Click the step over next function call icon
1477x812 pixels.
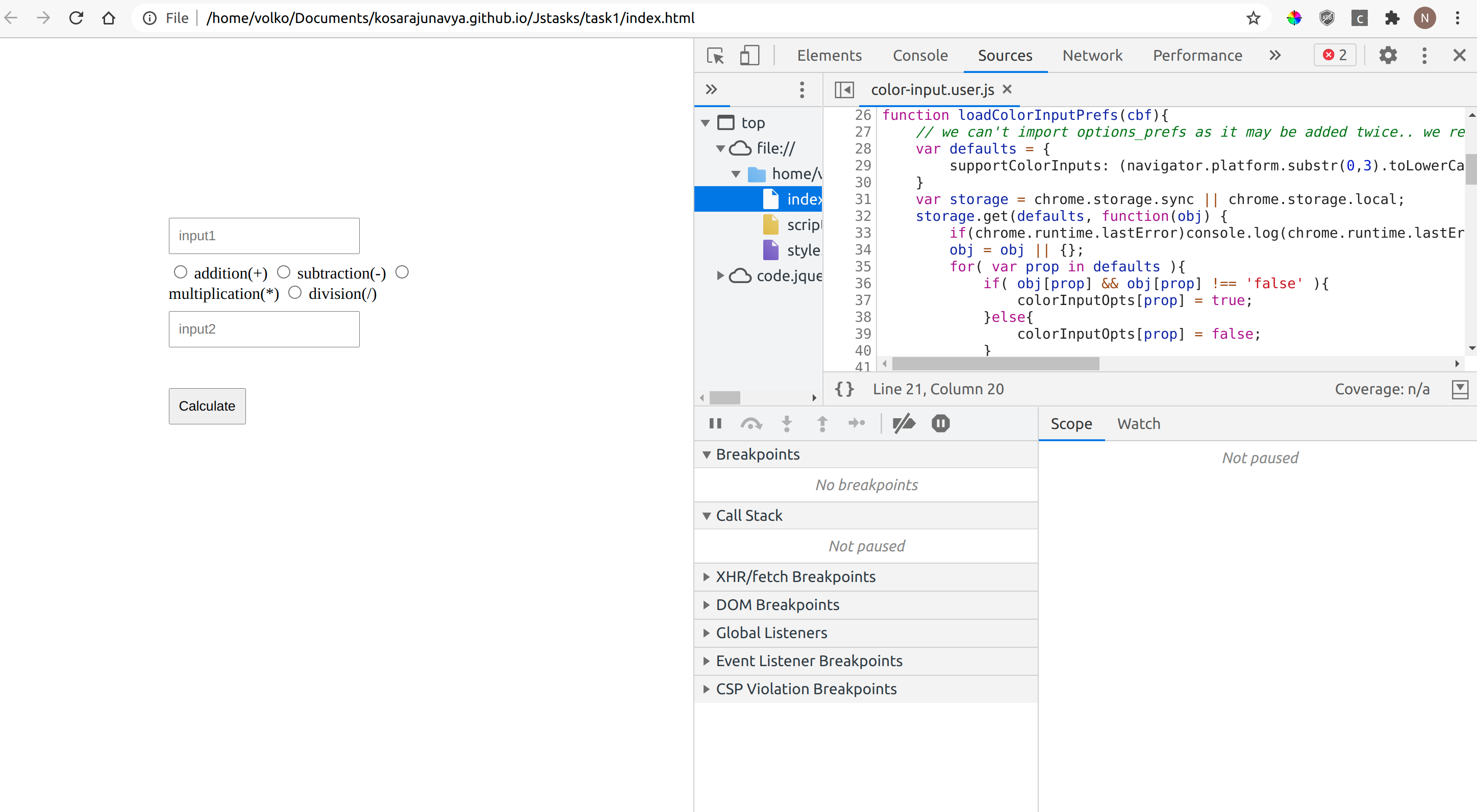click(x=751, y=423)
